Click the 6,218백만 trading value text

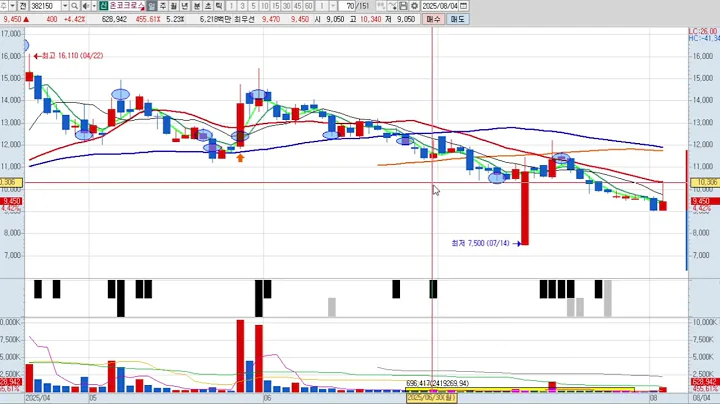point(215,19)
